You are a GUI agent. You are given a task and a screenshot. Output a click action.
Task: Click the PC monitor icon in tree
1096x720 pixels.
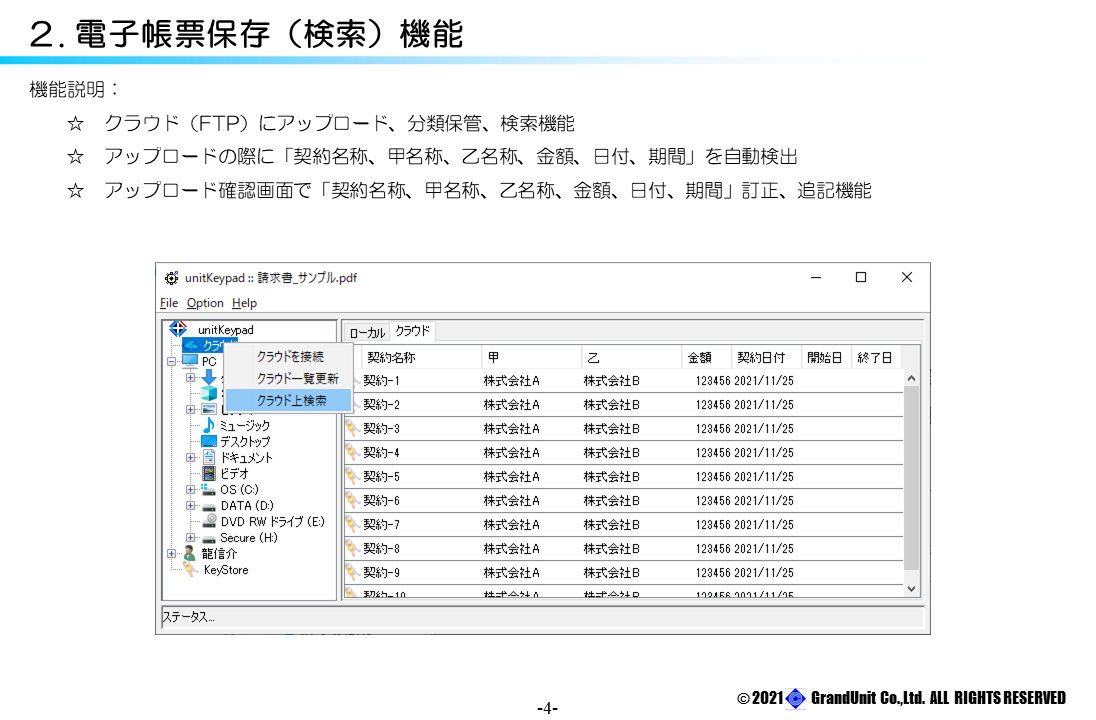coord(190,361)
